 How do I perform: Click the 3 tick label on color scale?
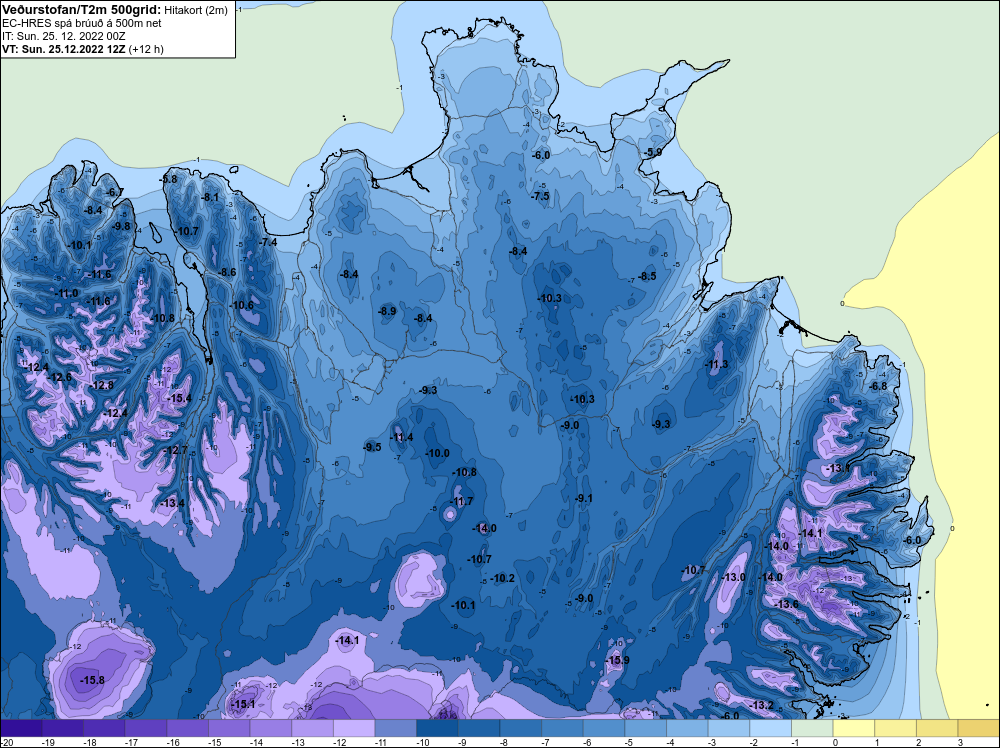(960, 742)
